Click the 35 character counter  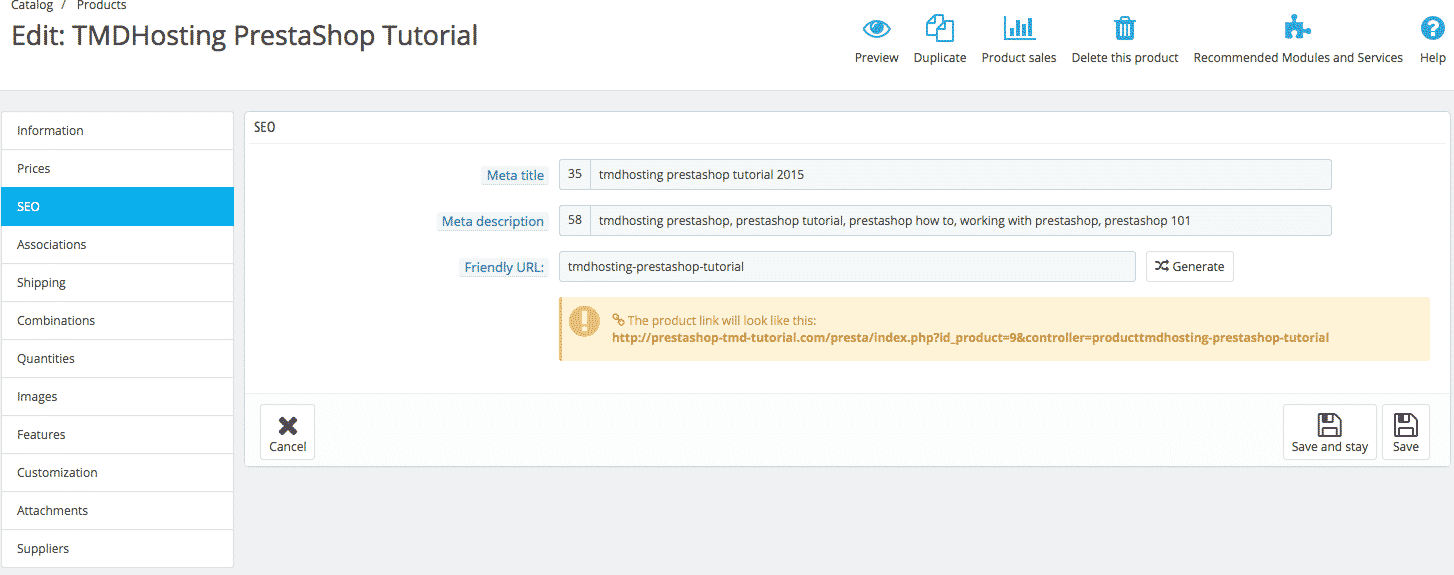pos(575,174)
